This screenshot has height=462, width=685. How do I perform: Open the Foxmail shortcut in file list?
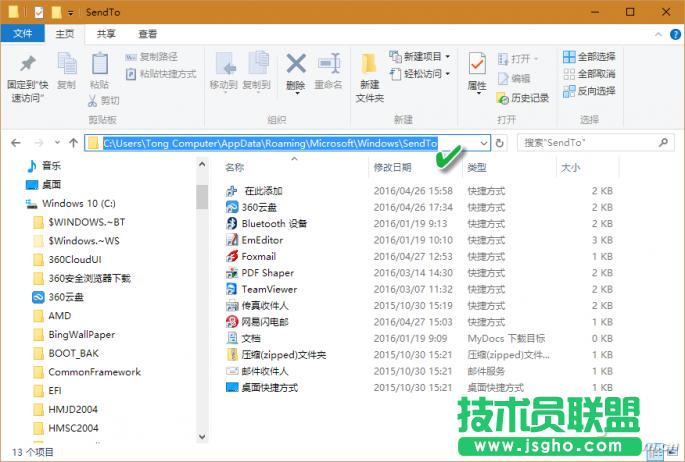coord(257,256)
